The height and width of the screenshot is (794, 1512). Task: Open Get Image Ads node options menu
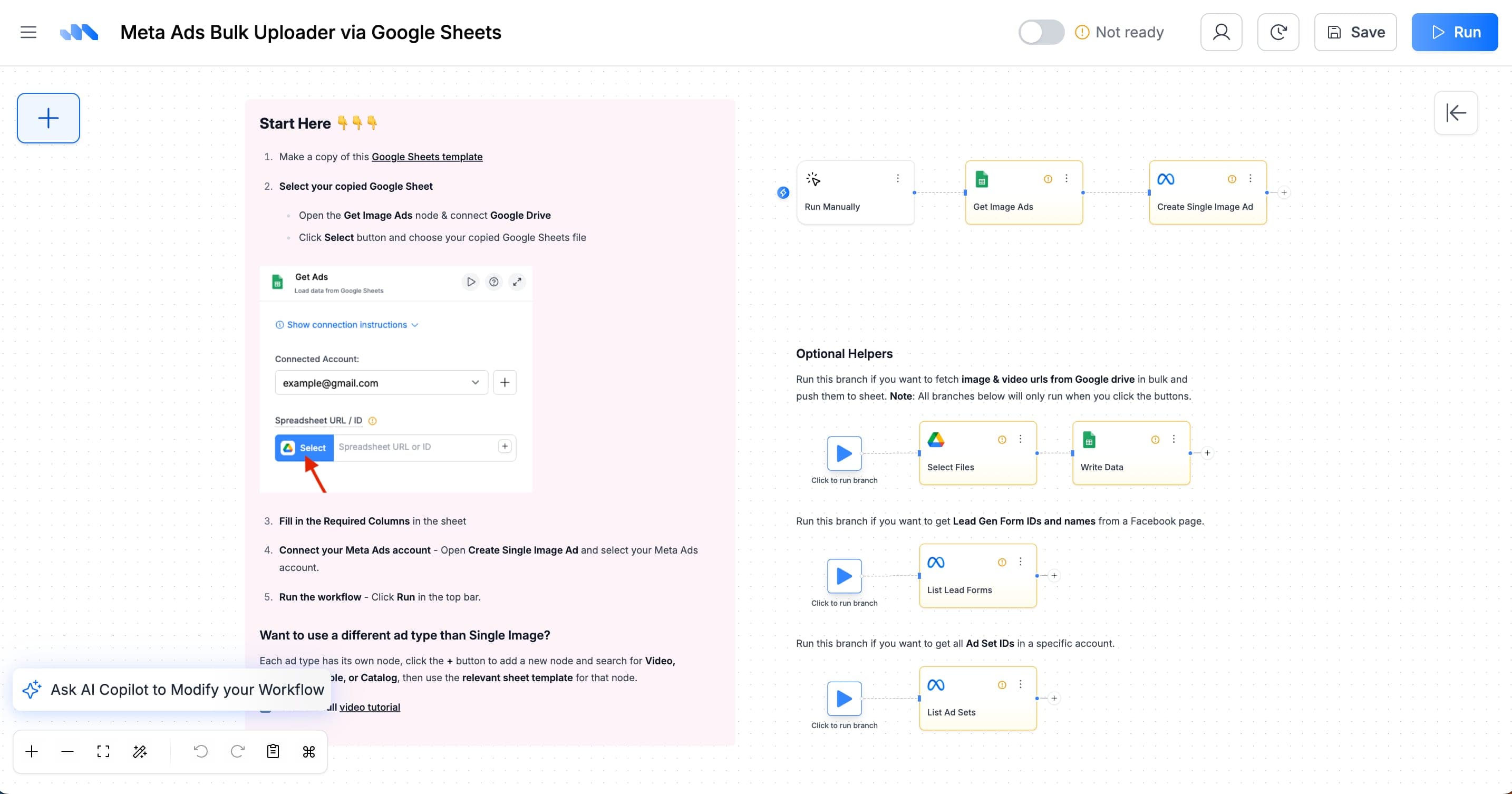tap(1067, 178)
